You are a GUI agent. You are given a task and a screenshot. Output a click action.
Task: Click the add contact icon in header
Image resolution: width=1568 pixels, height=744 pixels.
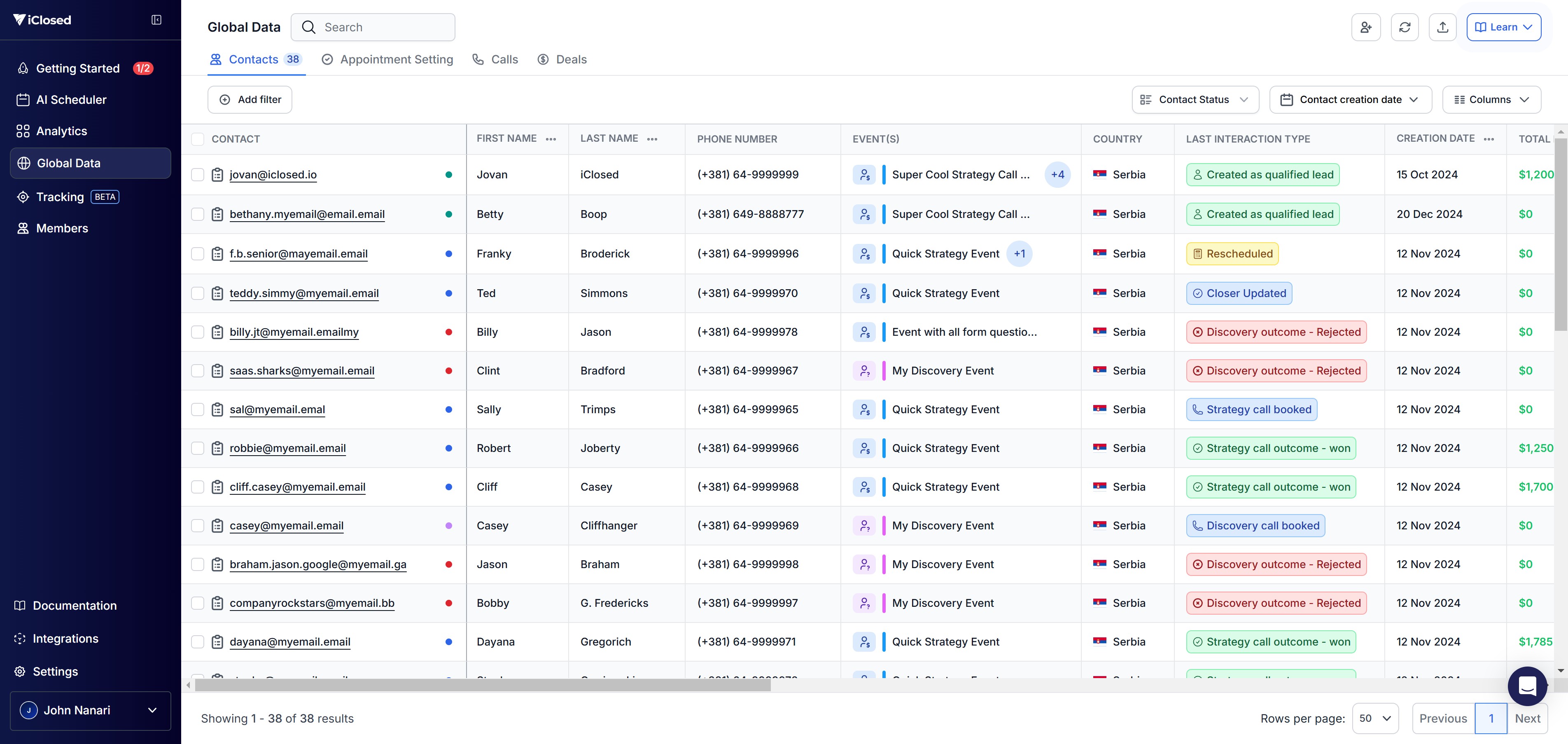point(1365,28)
